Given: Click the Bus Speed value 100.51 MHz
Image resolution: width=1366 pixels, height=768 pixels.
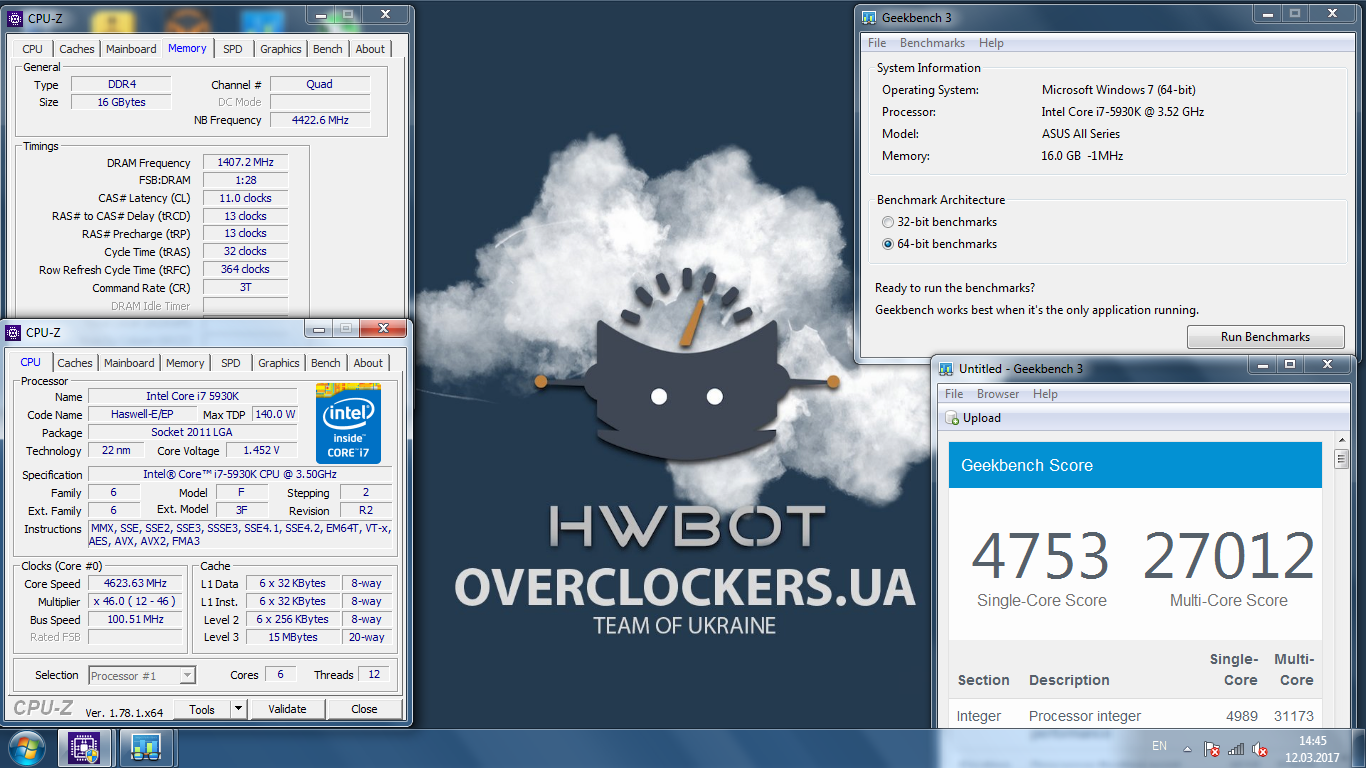Looking at the screenshot, I should coord(135,620).
